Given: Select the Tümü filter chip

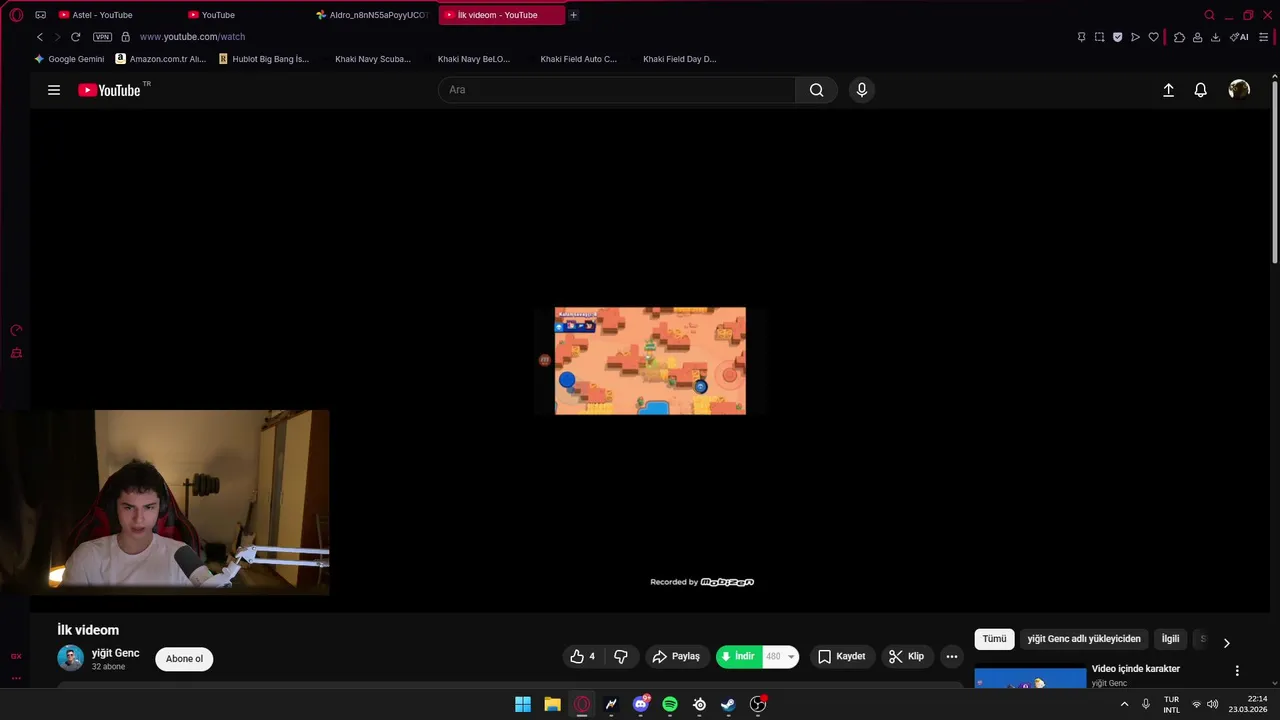Looking at the screenshot, I should tap(994, 639).
